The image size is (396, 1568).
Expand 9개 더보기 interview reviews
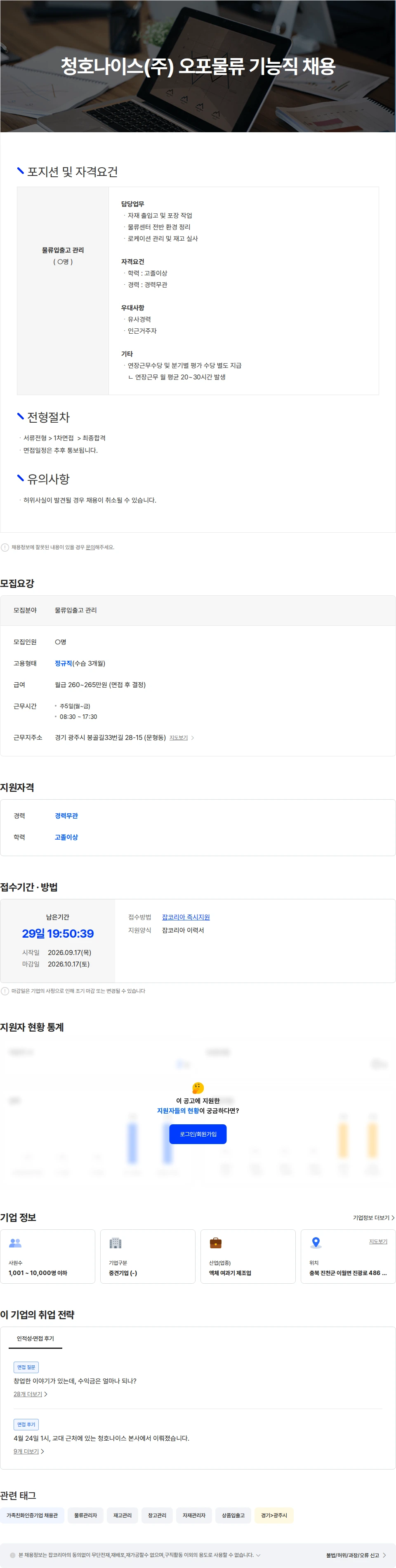point(28,1451)
